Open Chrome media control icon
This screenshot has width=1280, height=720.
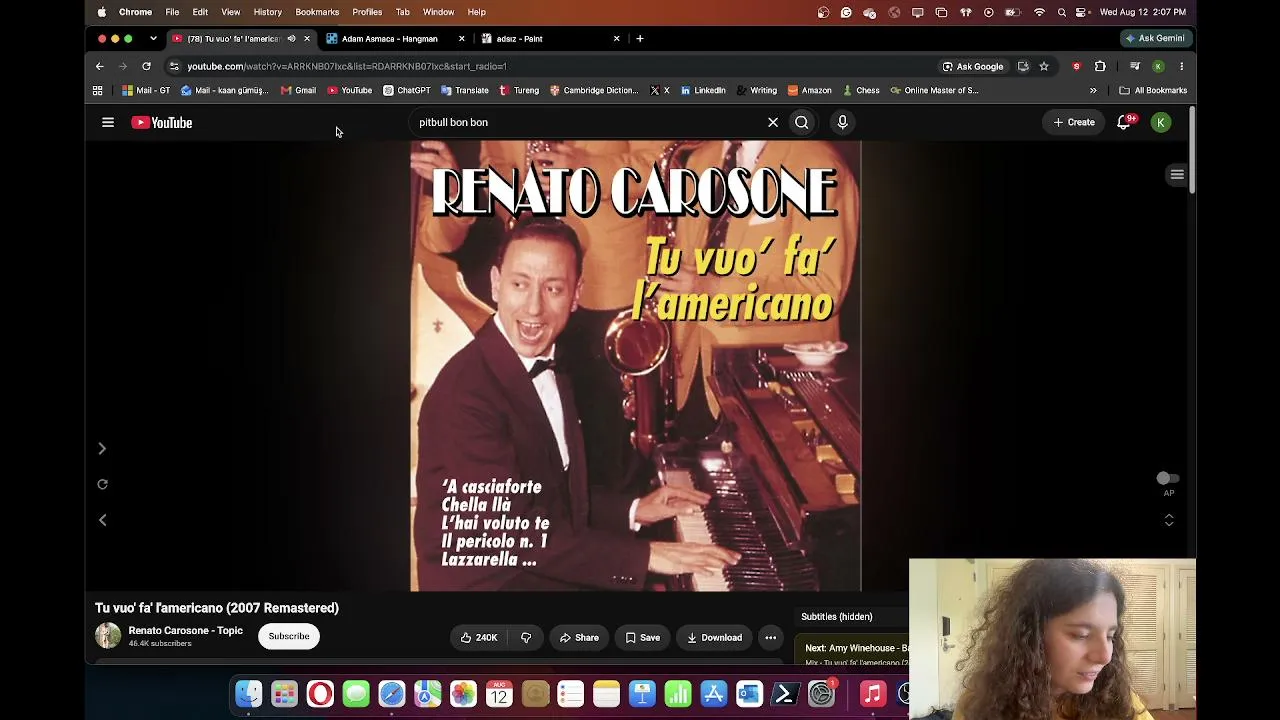[x=1134, y=66]
